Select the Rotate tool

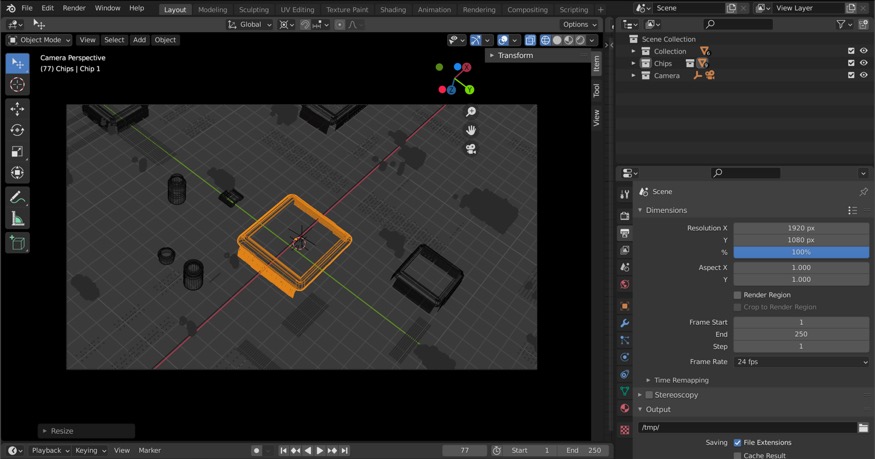tap(17, 130)
